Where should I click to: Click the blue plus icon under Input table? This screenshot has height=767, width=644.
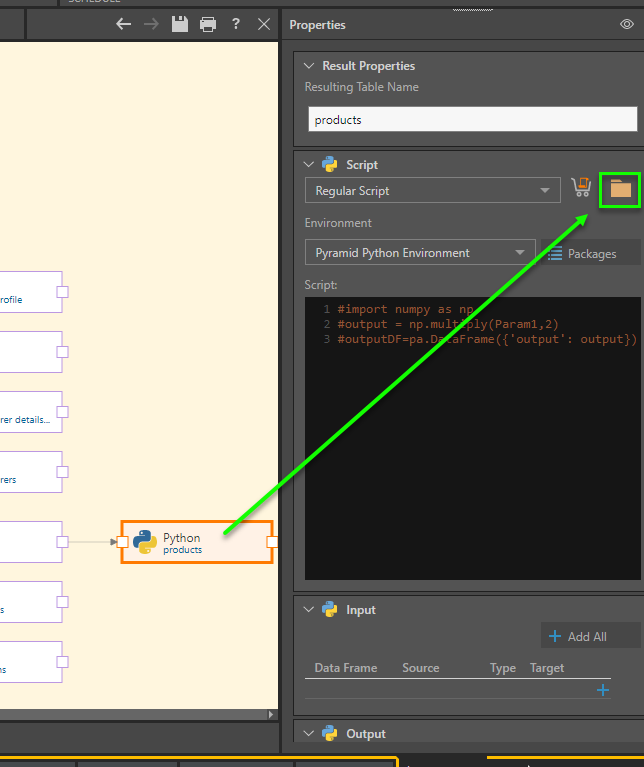coord(602,690)
